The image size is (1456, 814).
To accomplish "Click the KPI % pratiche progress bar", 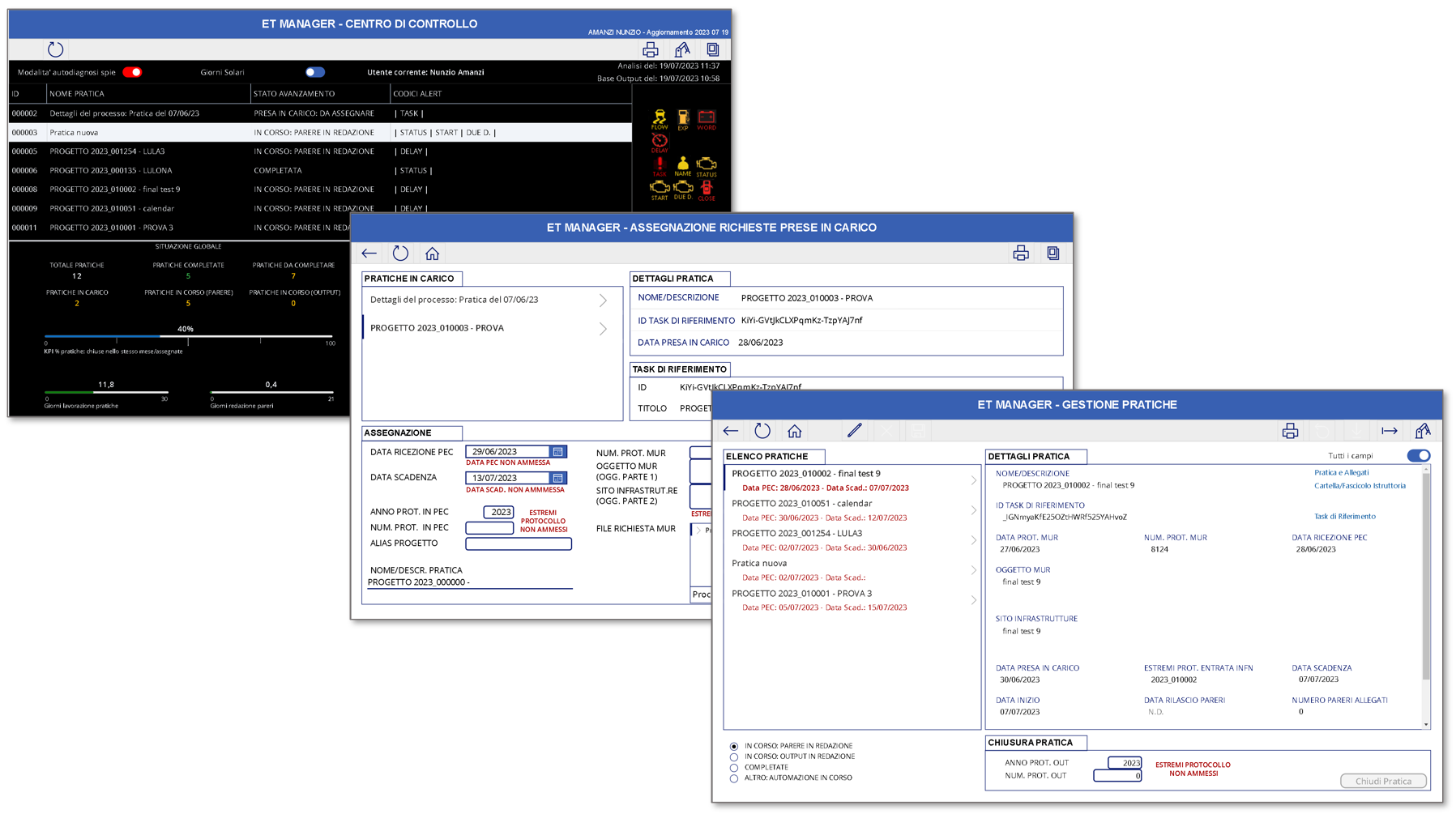I will pos(188,336).
